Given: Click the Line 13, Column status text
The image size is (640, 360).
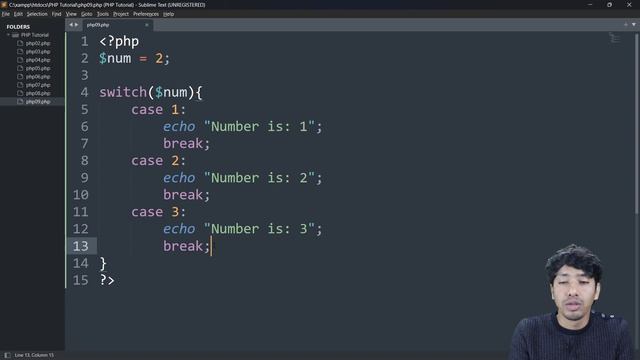Looking at the screenshot, I should coord(34,355).
